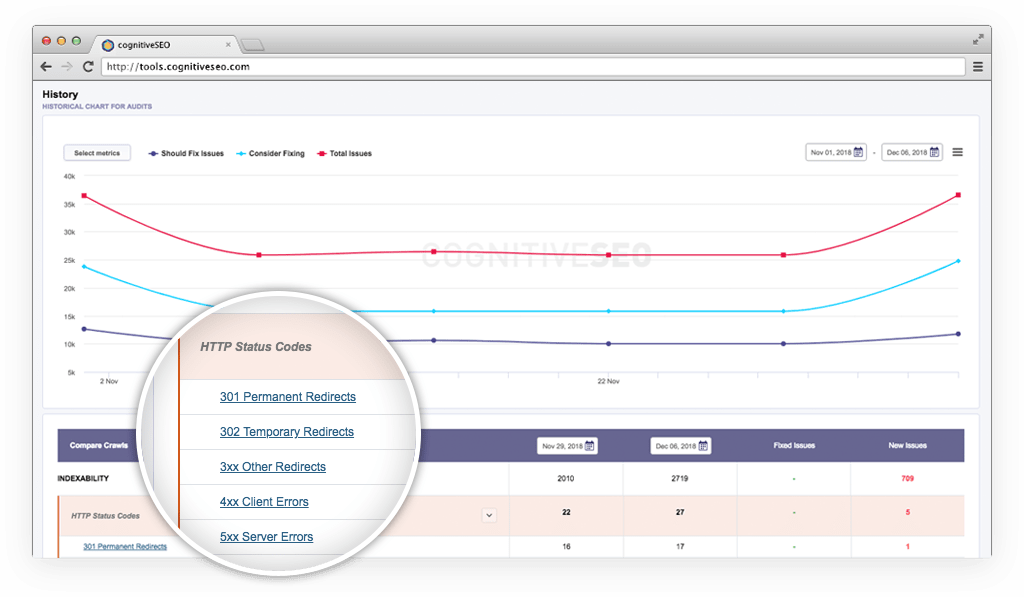Click the URL address bar
The width and height of the screenshot is (1024, 597).
coord(533,67)
